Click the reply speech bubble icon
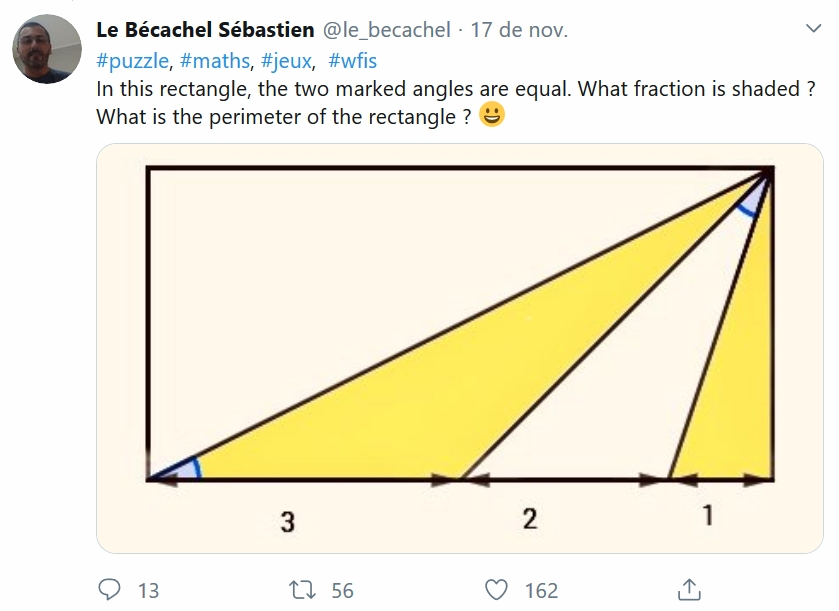The width and height of the screenshot is (839, 611). [x=109, y=590]
